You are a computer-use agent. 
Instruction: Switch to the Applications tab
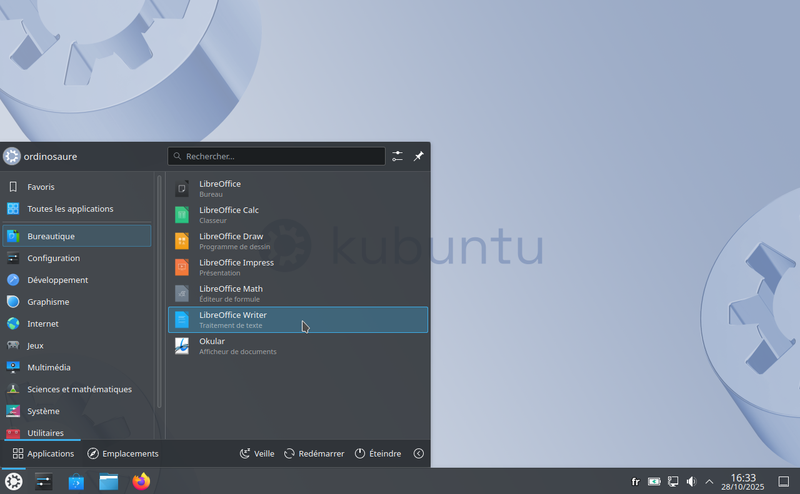click(x=43, y=454)
